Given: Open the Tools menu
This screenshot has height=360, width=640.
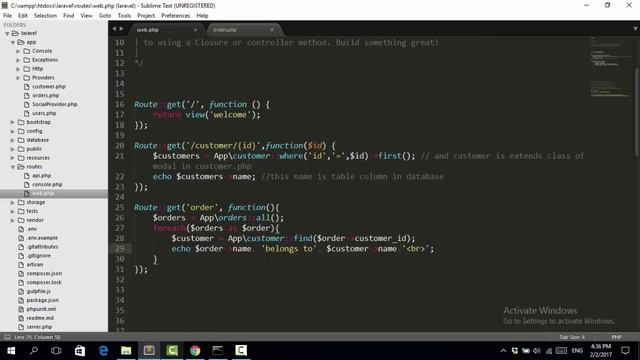Looking at the screenshot, I should click(x=124, y=16).
